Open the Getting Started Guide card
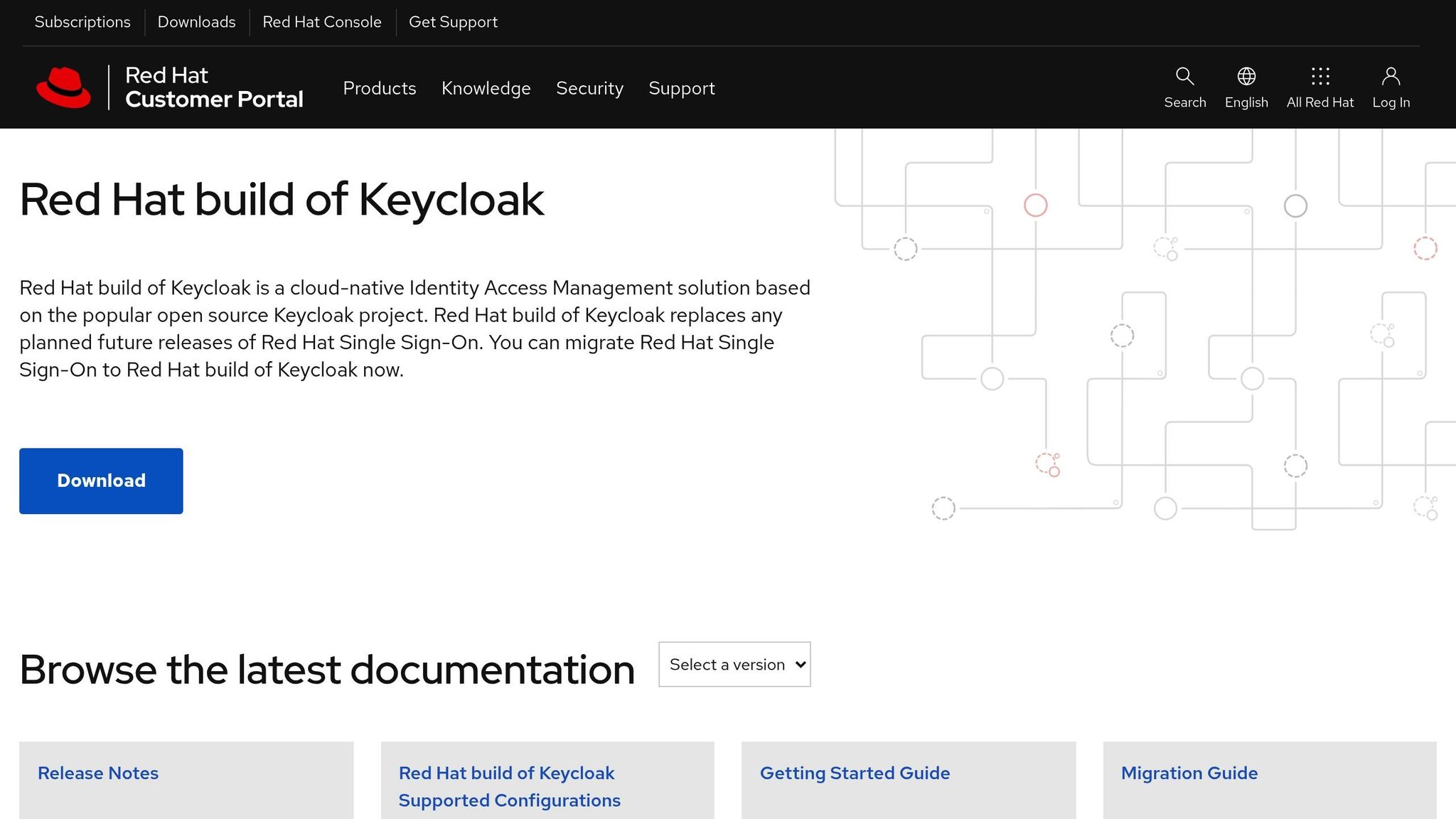 point(855,773)
